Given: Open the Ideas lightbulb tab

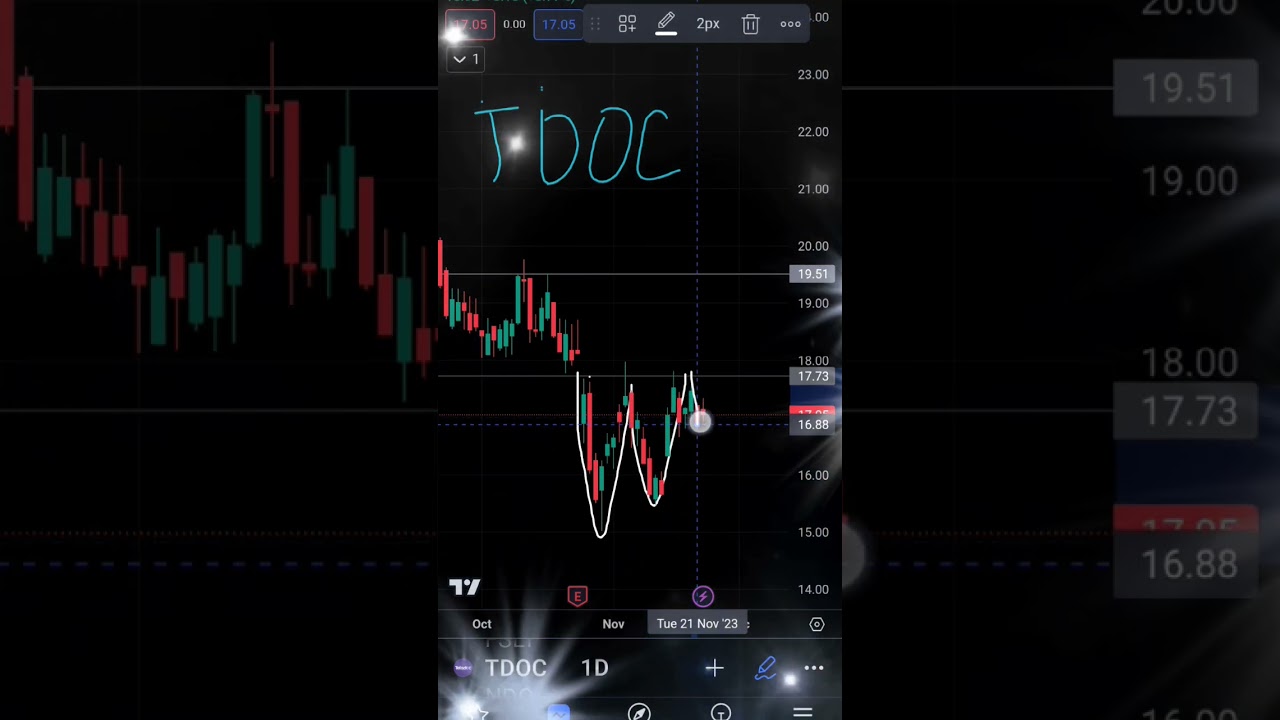Looking at the screenshot, I should (x=721, y=713).
